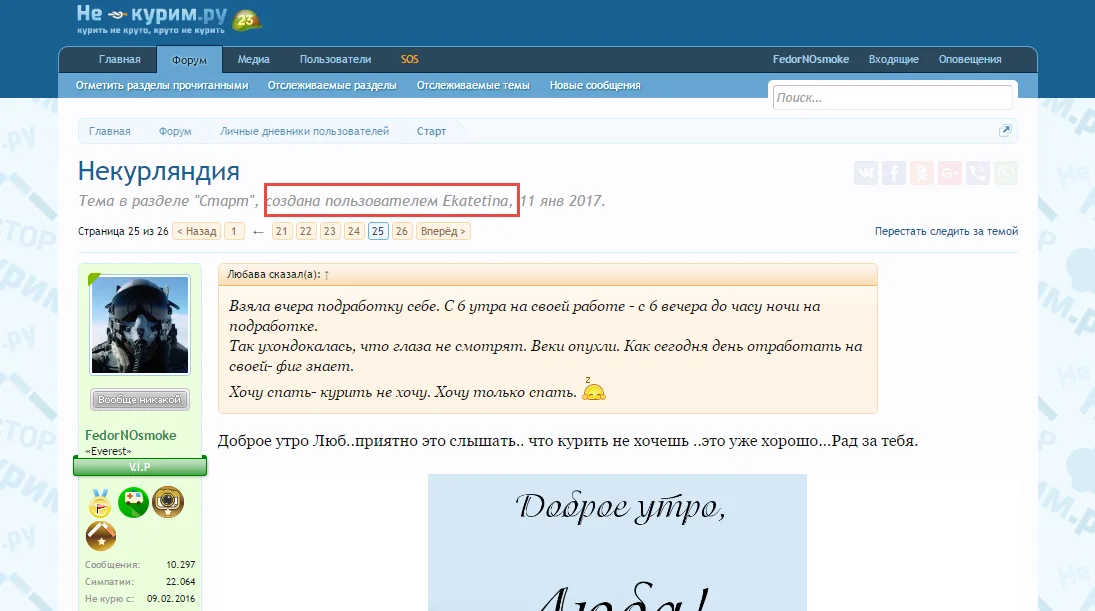Open the page jump arrow in pagination
This screenshot has height=611, width=1095.
258,232
